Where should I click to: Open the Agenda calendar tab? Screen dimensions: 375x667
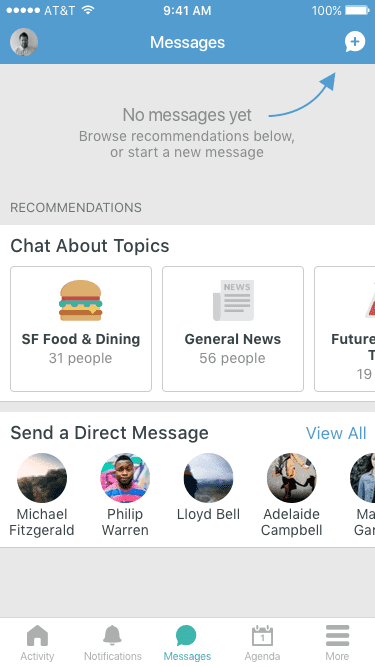point(262,642)
